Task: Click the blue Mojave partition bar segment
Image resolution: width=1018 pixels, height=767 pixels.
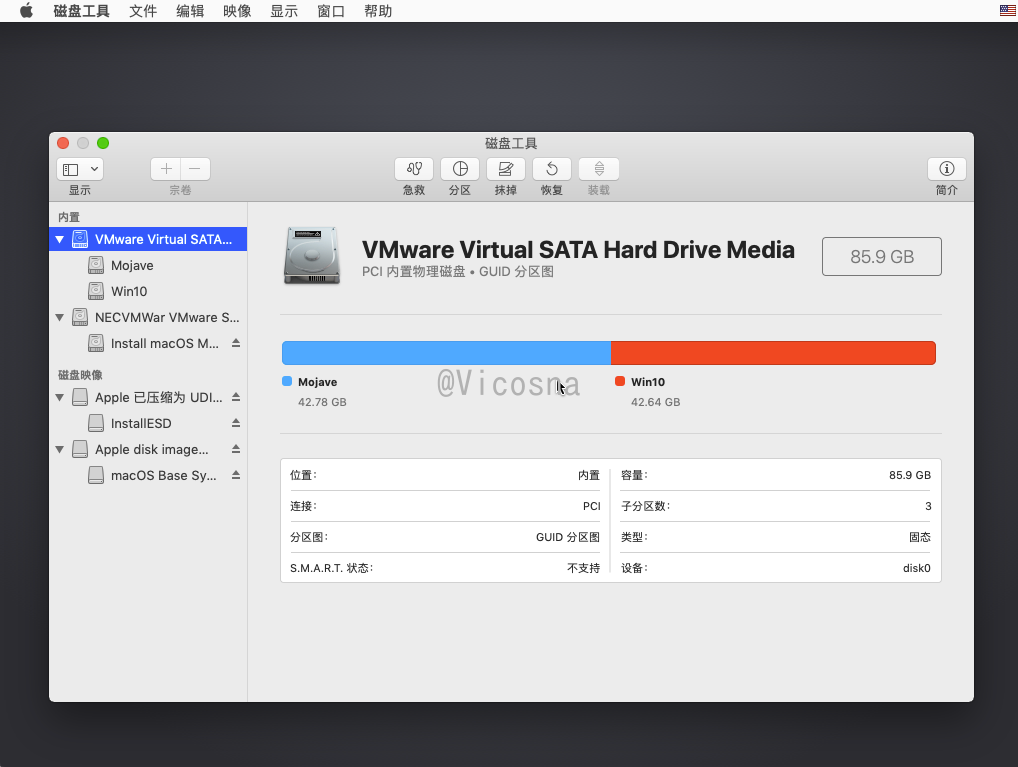Action: click(x=446, y=353)
